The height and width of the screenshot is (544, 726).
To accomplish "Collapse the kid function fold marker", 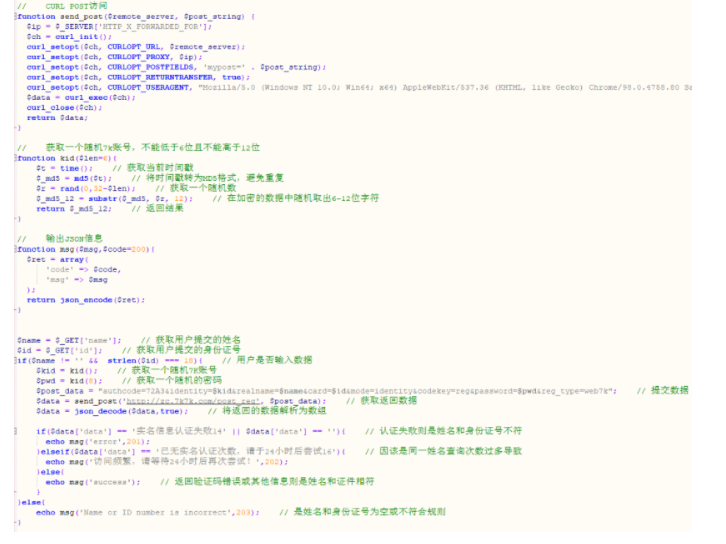I will 16,158.
